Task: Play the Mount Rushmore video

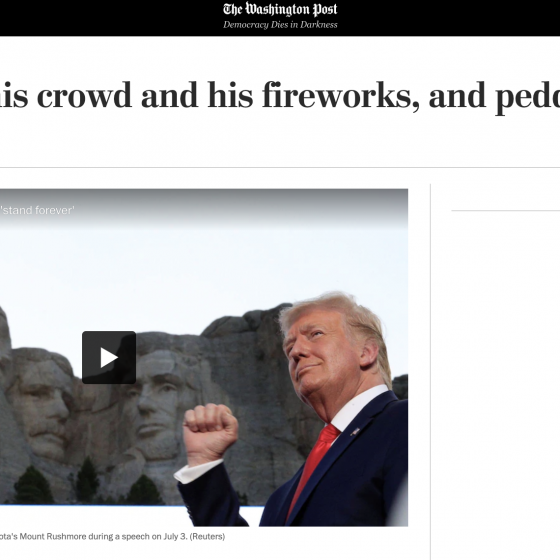Action: click(109, 357)
